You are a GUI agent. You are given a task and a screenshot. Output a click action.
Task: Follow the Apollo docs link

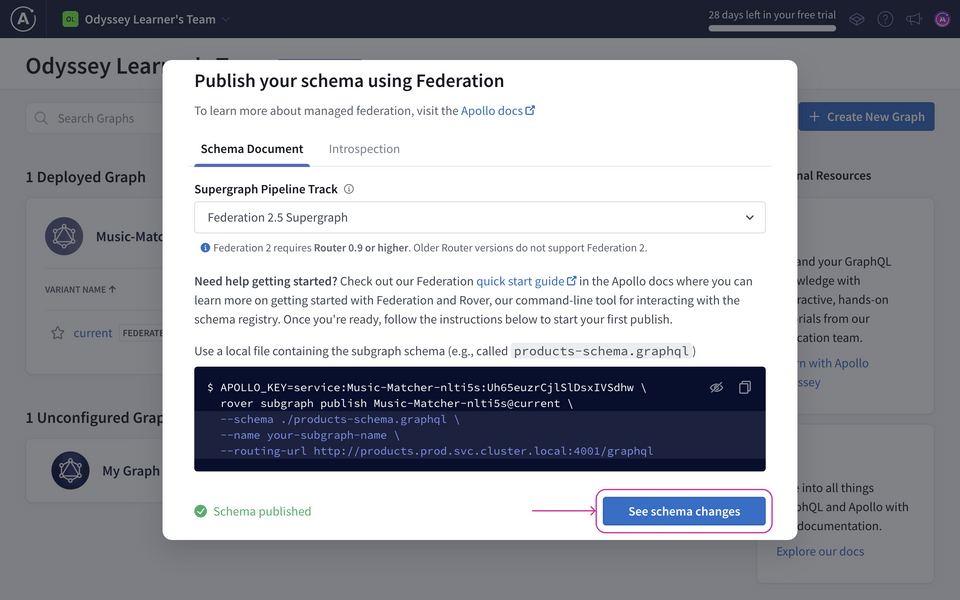click(x=498, y=111)
